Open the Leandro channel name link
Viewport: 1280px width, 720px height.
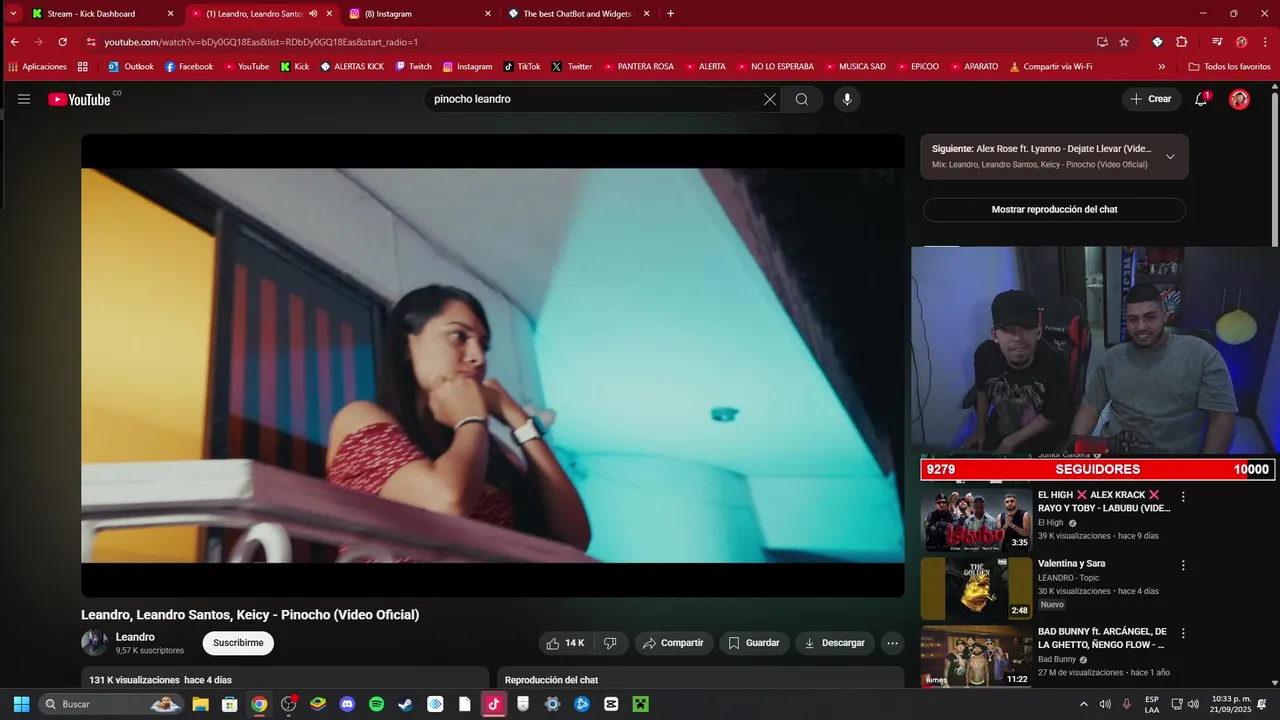pyautogui.click(x=135, y=637)
